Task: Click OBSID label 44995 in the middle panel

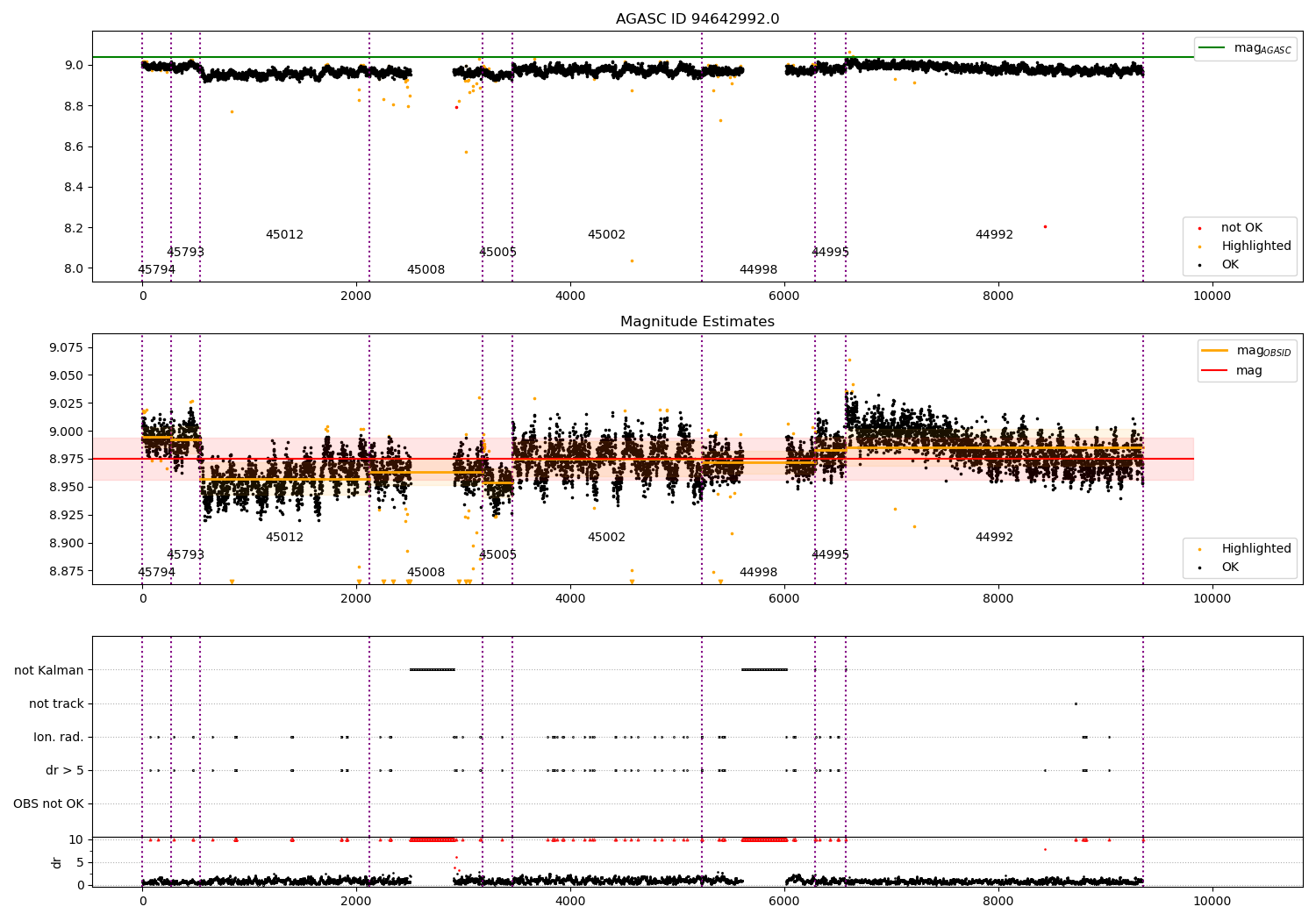Action: (830, 554)
